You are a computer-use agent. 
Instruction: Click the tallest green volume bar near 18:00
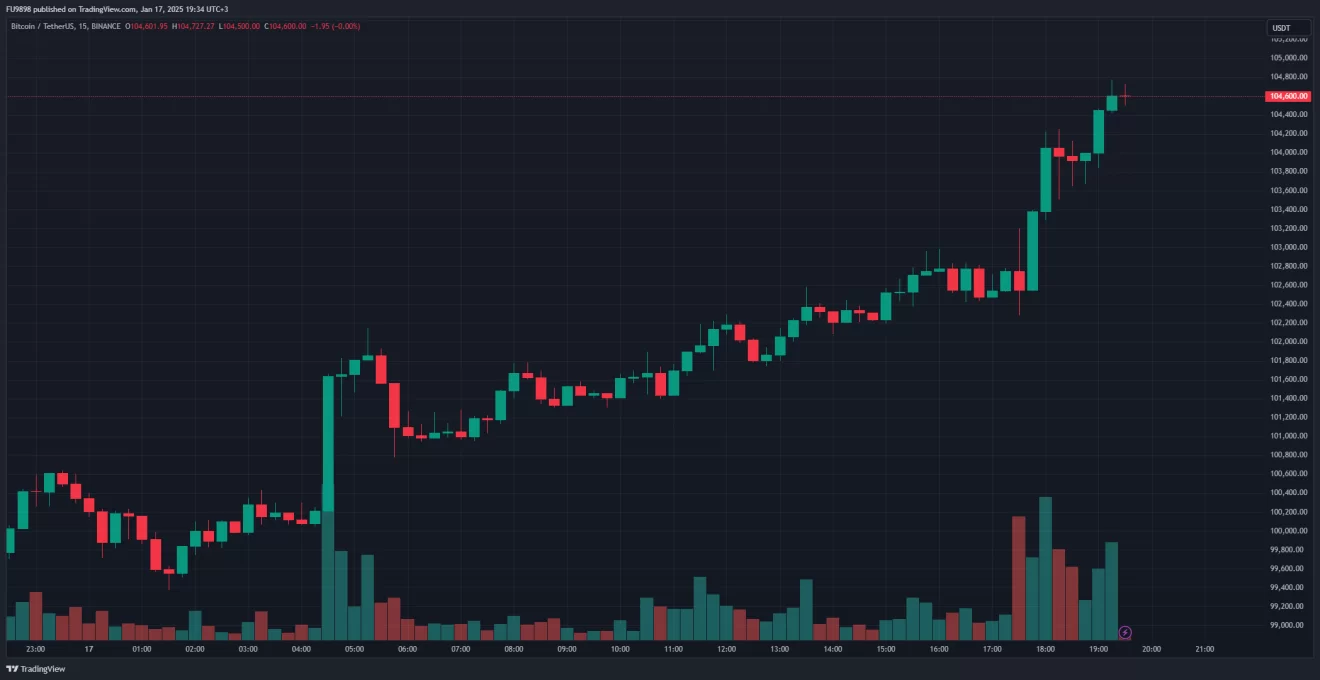[x=1045, y=568]
